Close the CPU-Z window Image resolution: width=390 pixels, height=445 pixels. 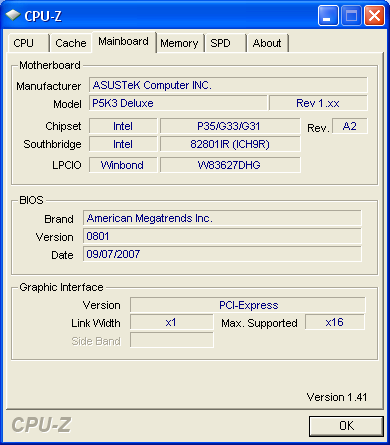[x=374, y=16]
